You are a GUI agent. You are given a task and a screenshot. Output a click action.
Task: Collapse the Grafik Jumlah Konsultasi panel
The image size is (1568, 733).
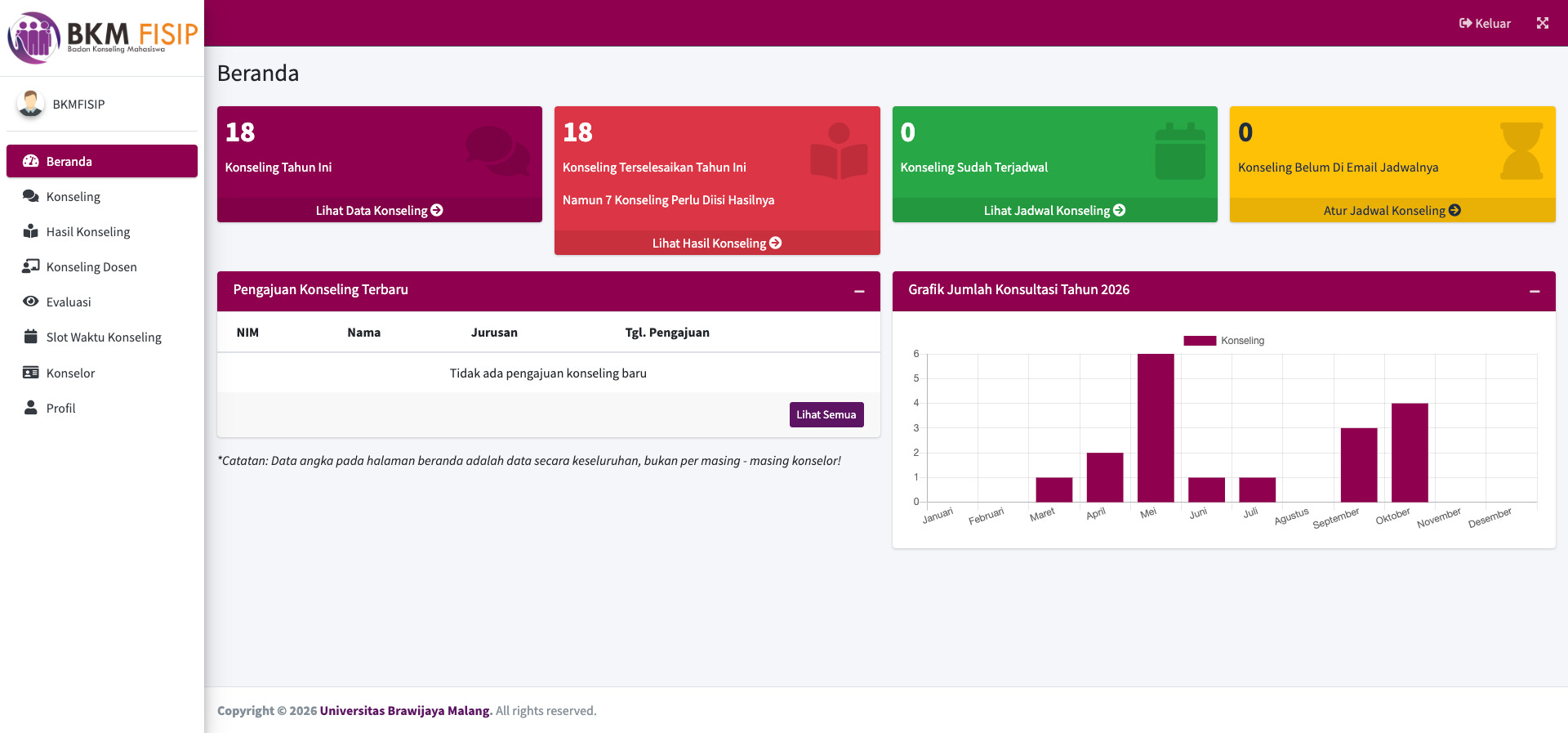pos(1535,291)
